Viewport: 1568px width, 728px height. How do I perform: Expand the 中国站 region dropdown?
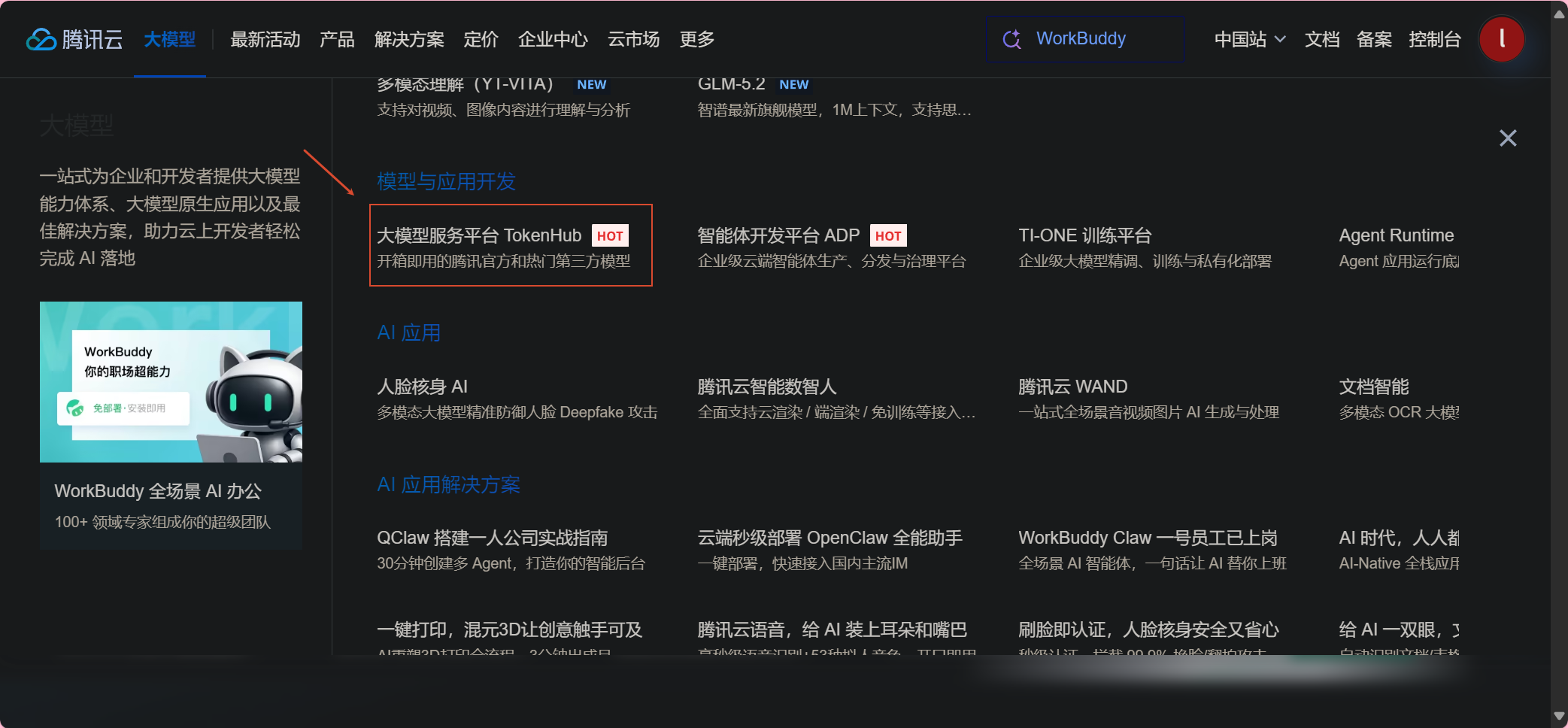point(1250,39)
